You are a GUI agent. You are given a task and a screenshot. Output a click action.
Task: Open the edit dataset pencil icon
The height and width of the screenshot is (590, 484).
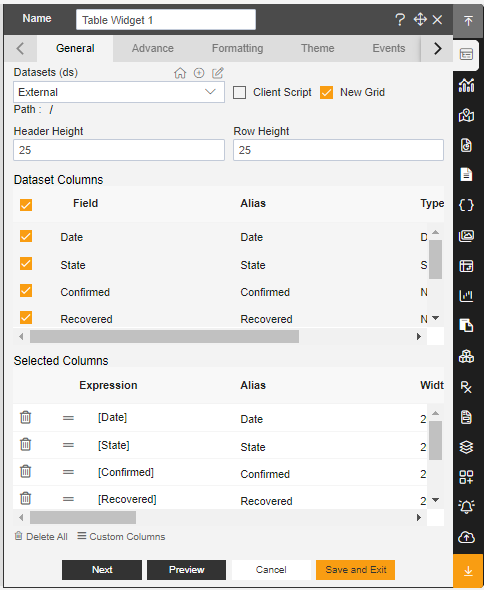click(218, 73)
